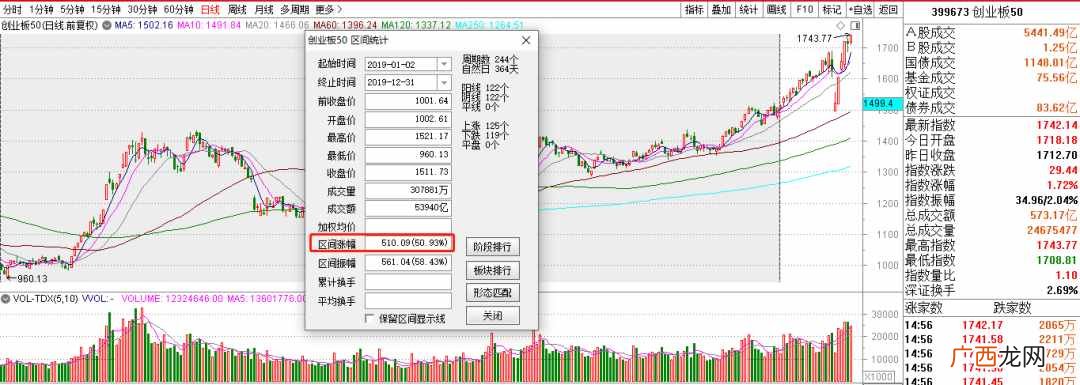Click the 前收盘价 field showing 1001.64
The image size is (1080, 385).
pyautogui.click(x=408, y=101)
